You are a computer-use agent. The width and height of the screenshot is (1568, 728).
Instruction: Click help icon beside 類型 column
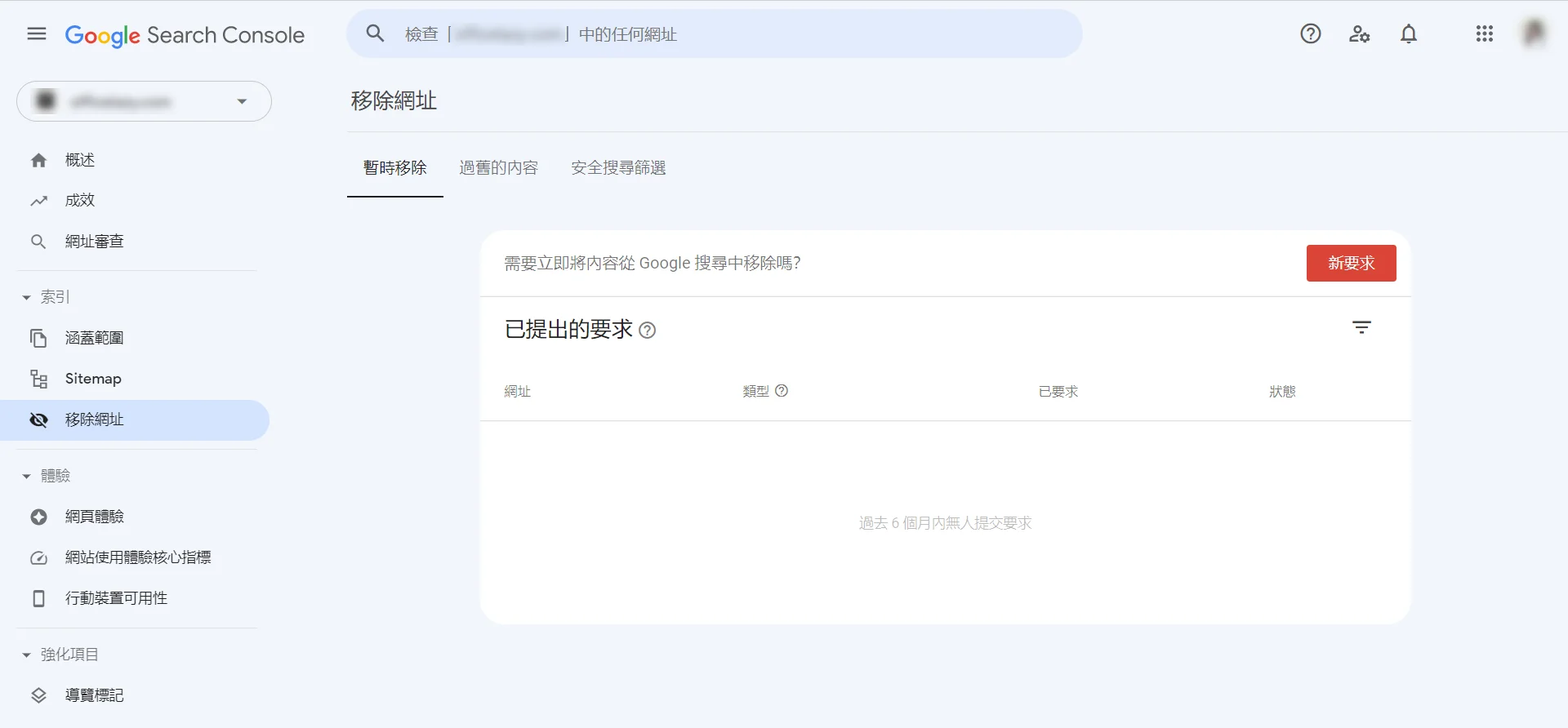tap(782, 391)
